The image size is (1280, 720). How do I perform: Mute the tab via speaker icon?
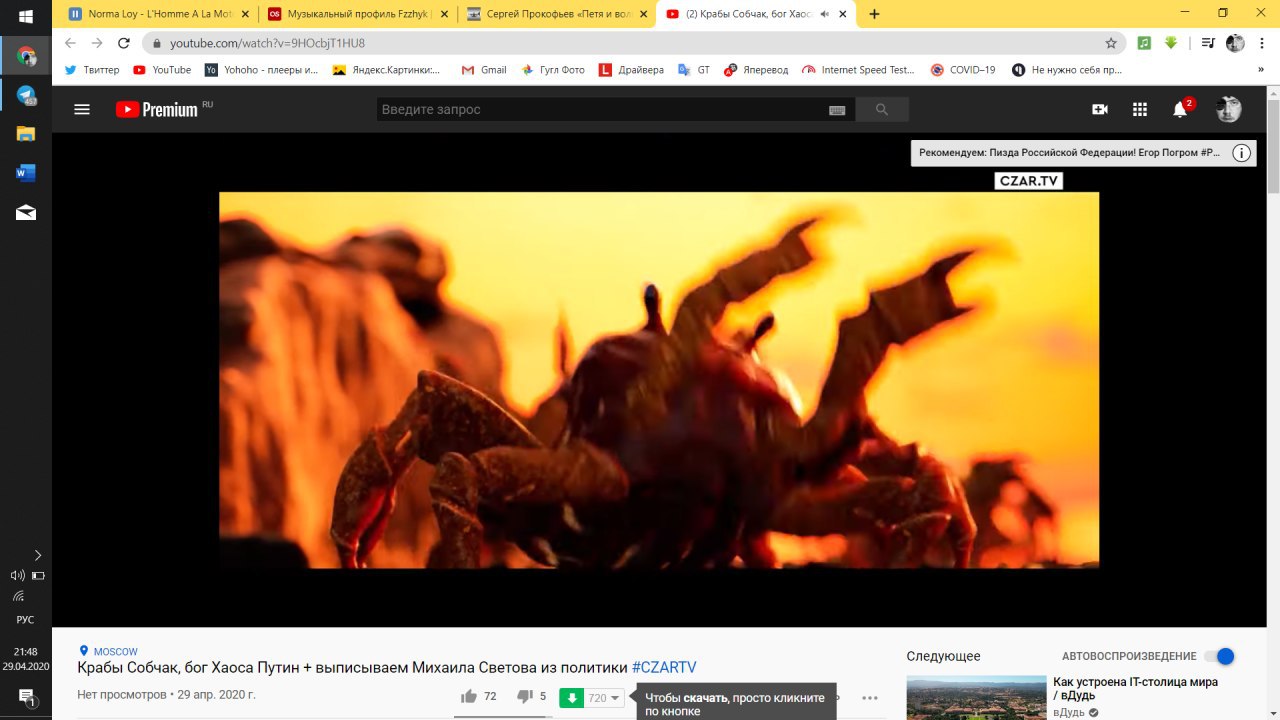[x=826, y=14]
